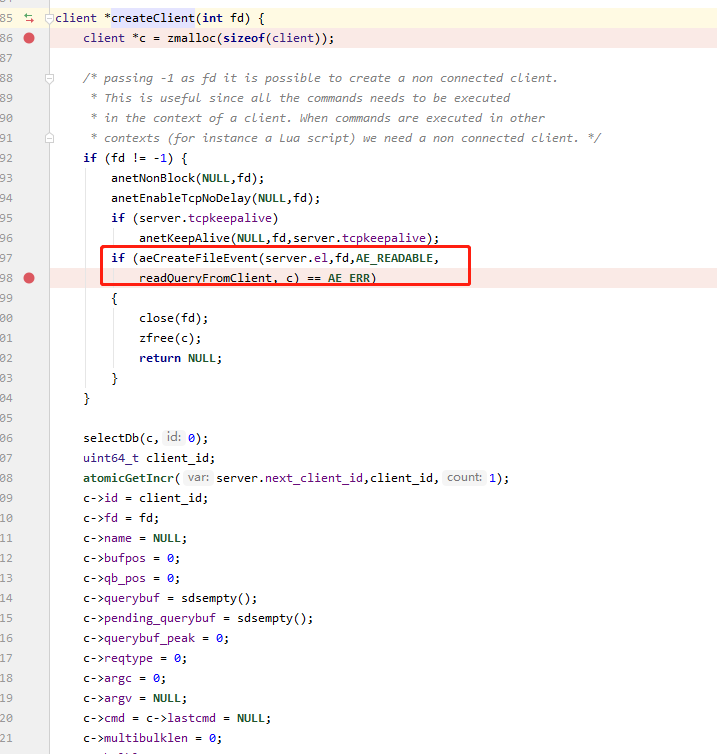The height and width of the screenshot is (754, 717).
Task: Click 'c->argv = NULL;' line
Action: [x=135, y=699]
